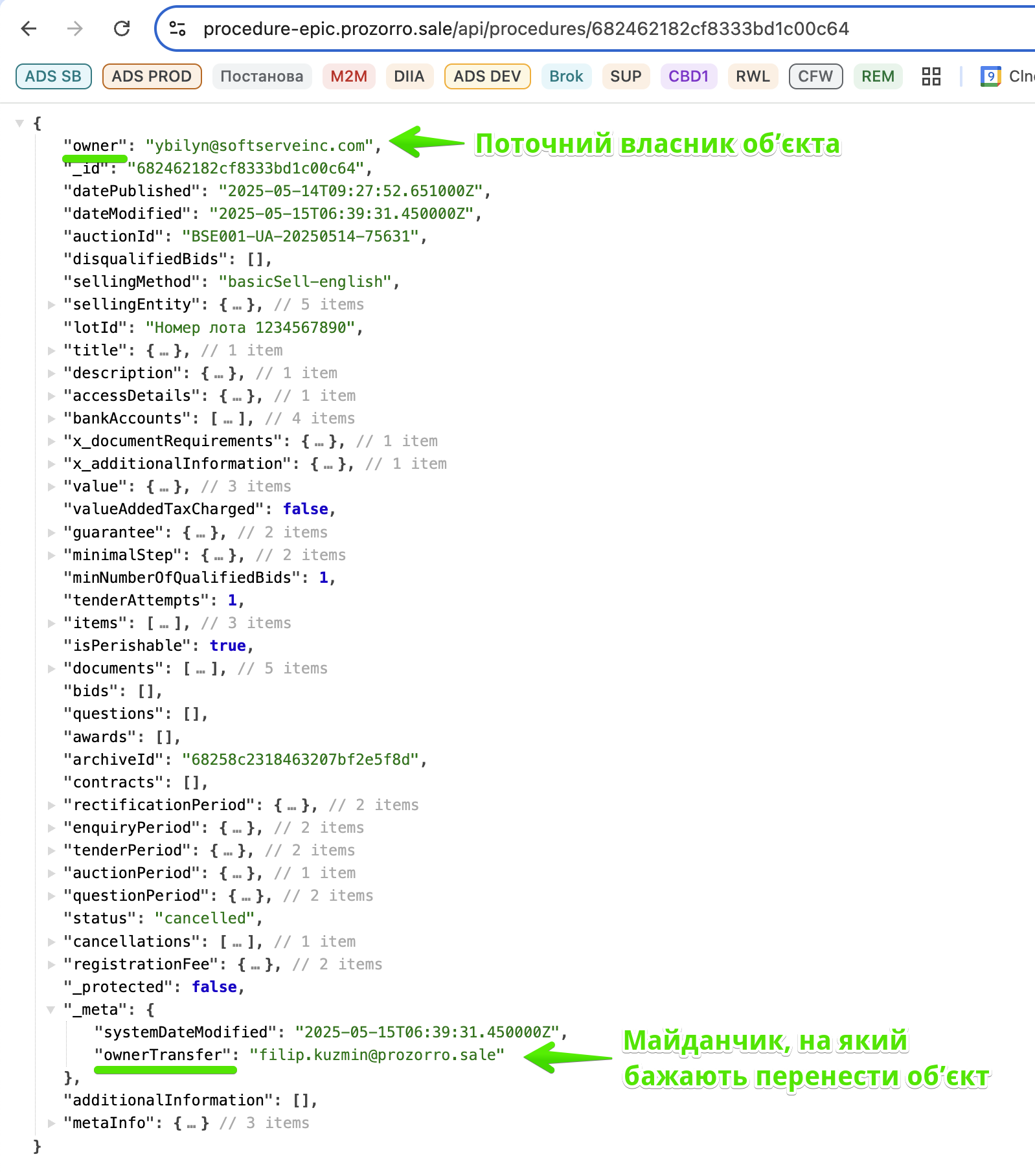1035x1176 pixels.
Task: Click the browser forward arrow
Action: click(75, 28)
